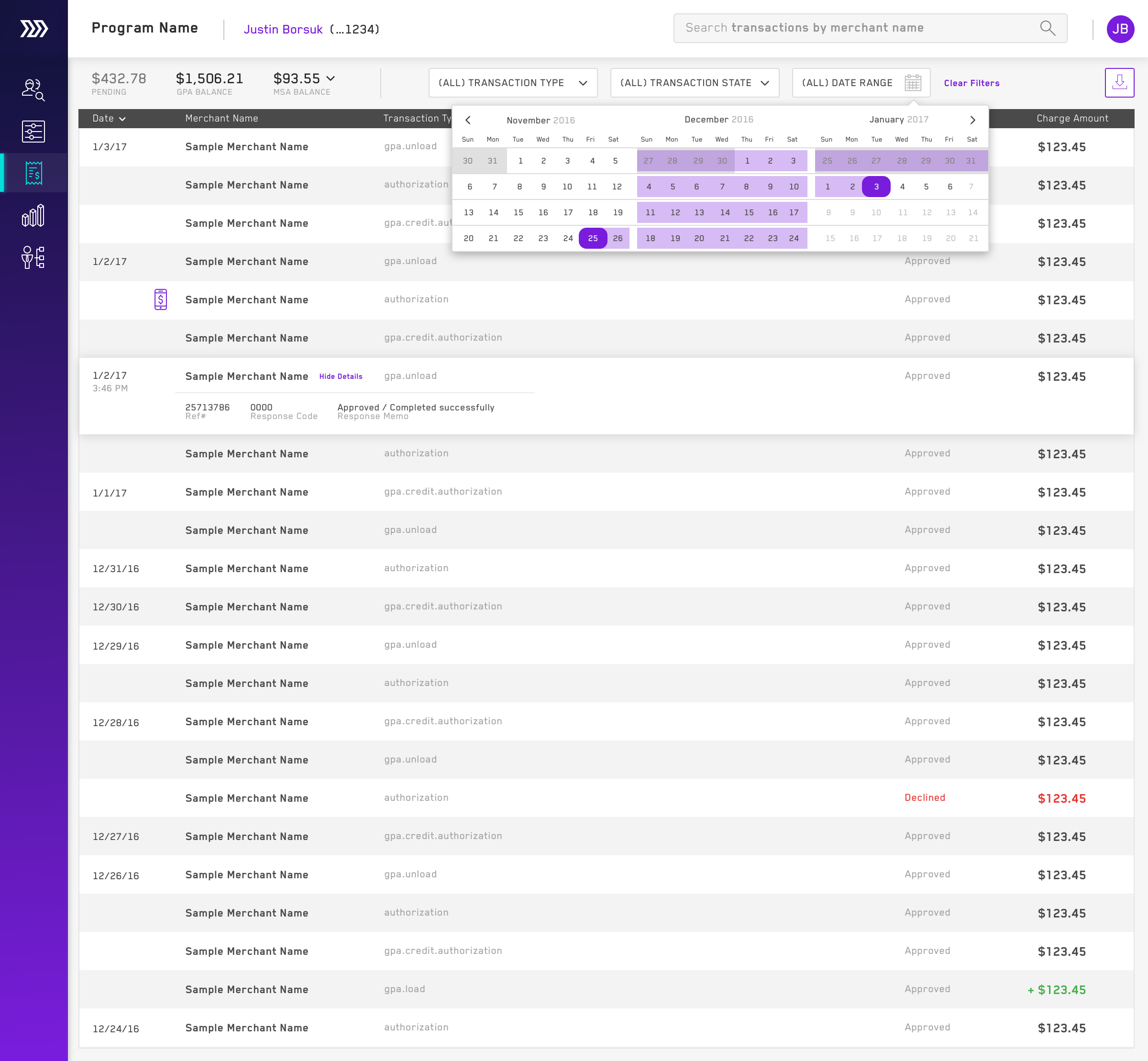Click the green + $123.45 amount
Viewport: 1148px width, 1061px height.
(x=1056, y=990)
